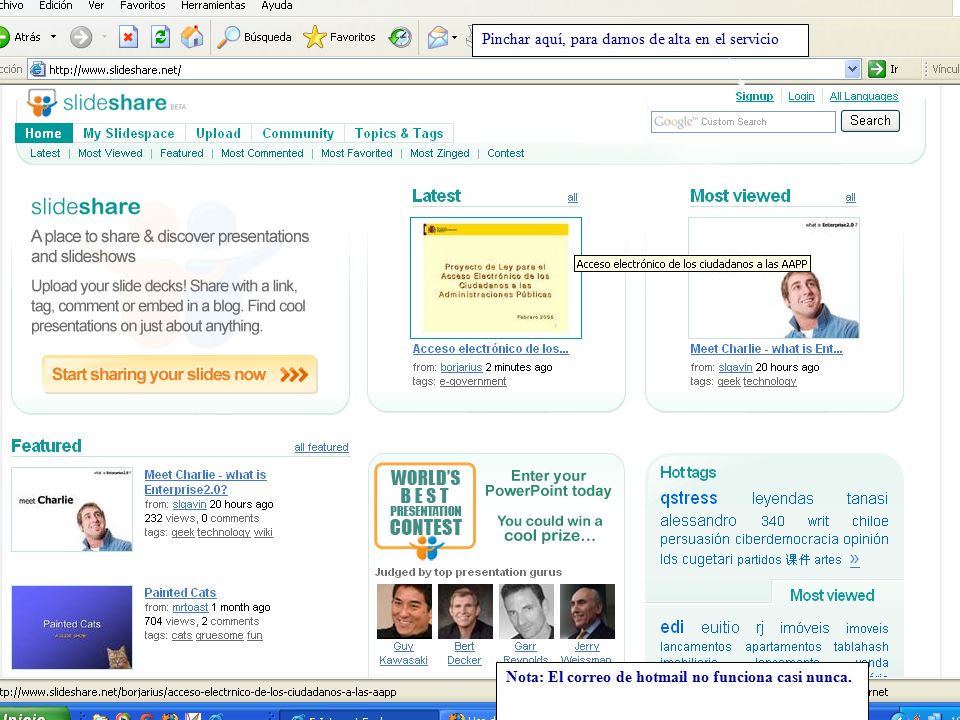Open the Most Commented link
This screenshot has height=720, width=960.
[262, 153]
